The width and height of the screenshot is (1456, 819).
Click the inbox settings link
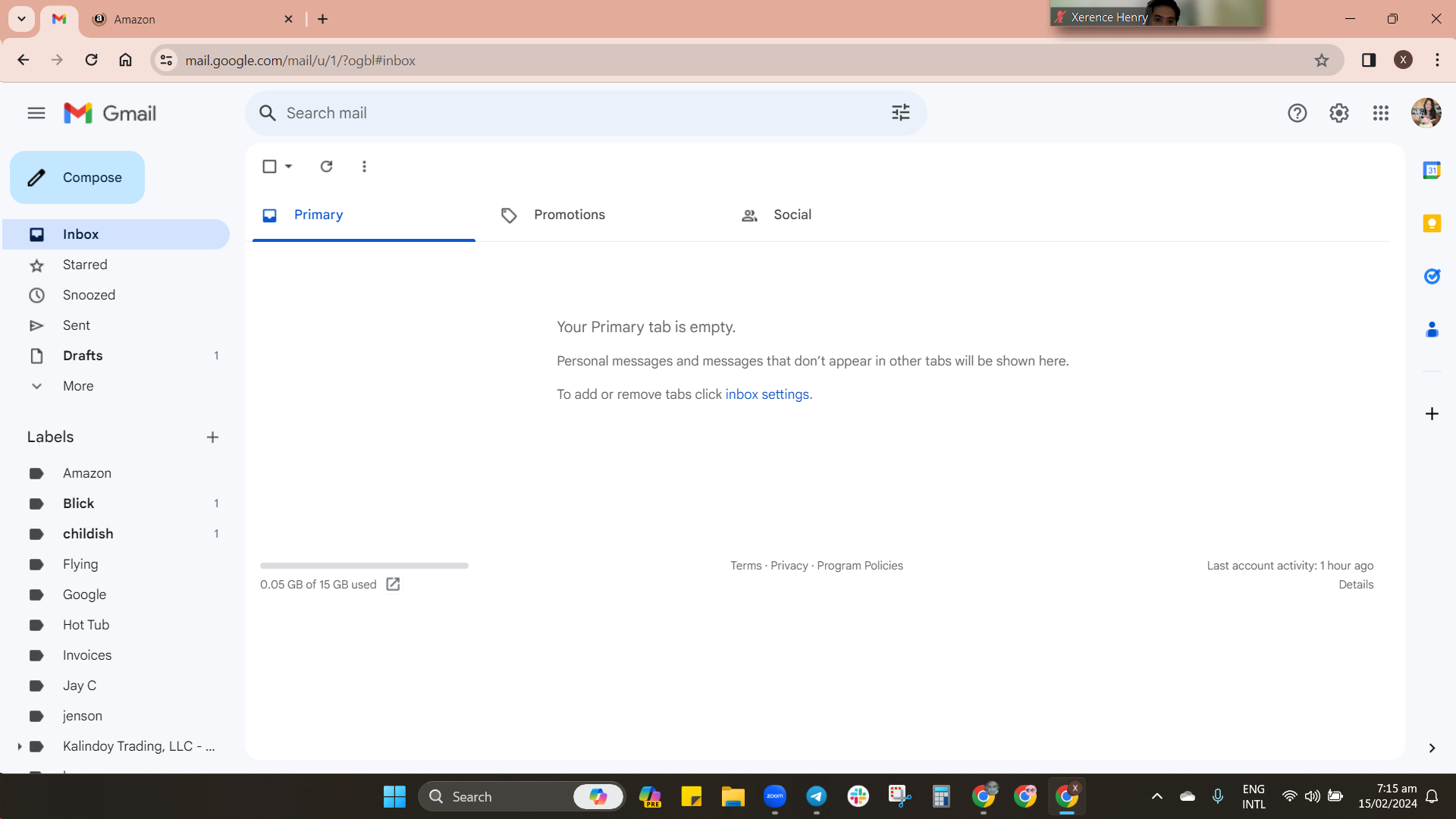click(x=767, y=394)
